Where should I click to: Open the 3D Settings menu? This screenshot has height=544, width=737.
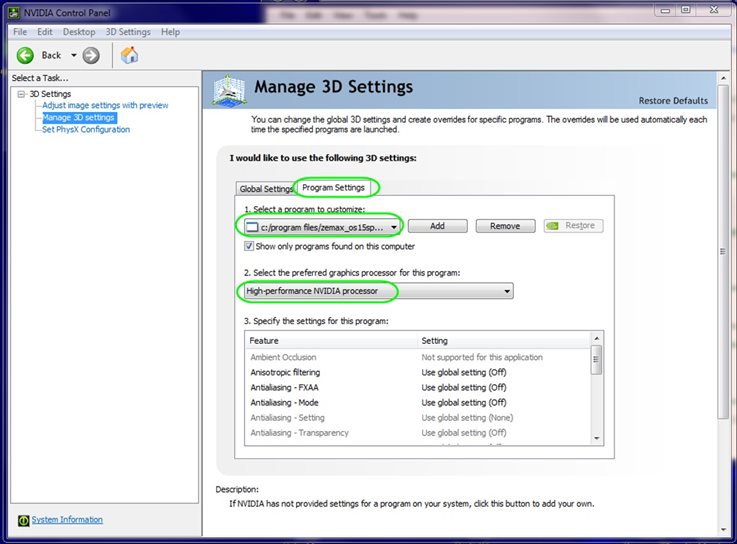pos(128,32)
